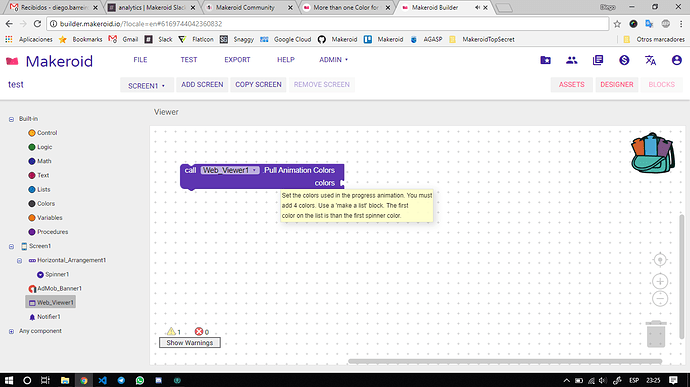Open the documentation library icon
Viewport: 690px width, 387px height.
pyautogui.click(x=598, y=60)
